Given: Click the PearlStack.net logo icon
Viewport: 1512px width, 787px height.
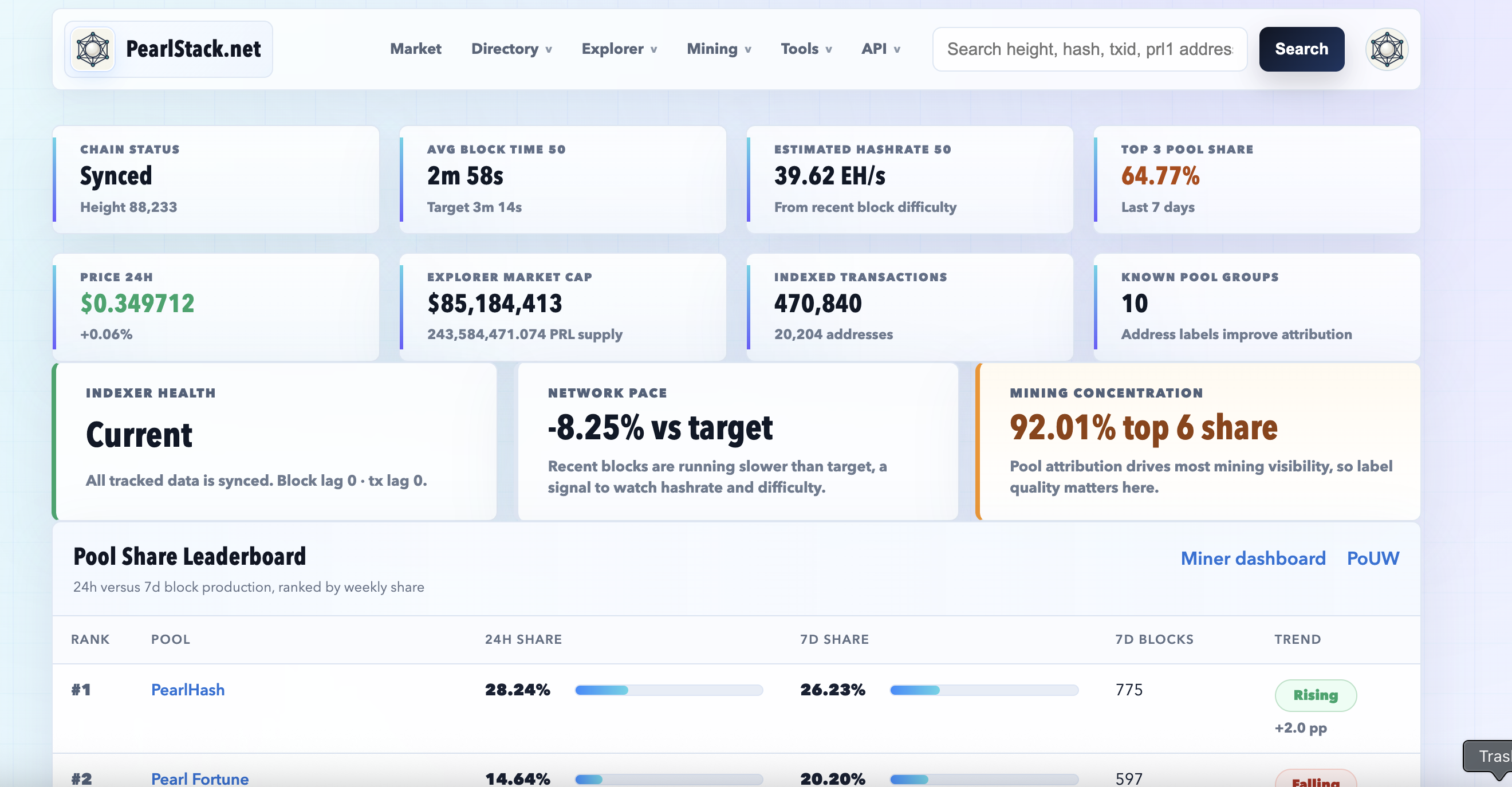Looking at the screenshot, I should [x=93, y=49].
